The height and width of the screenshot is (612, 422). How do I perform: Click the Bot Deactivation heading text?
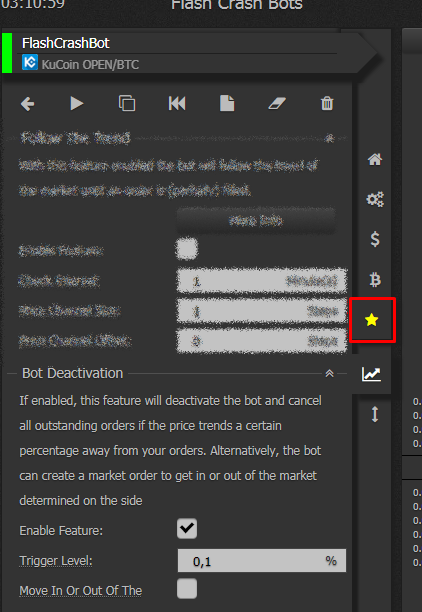click(73, 374)
